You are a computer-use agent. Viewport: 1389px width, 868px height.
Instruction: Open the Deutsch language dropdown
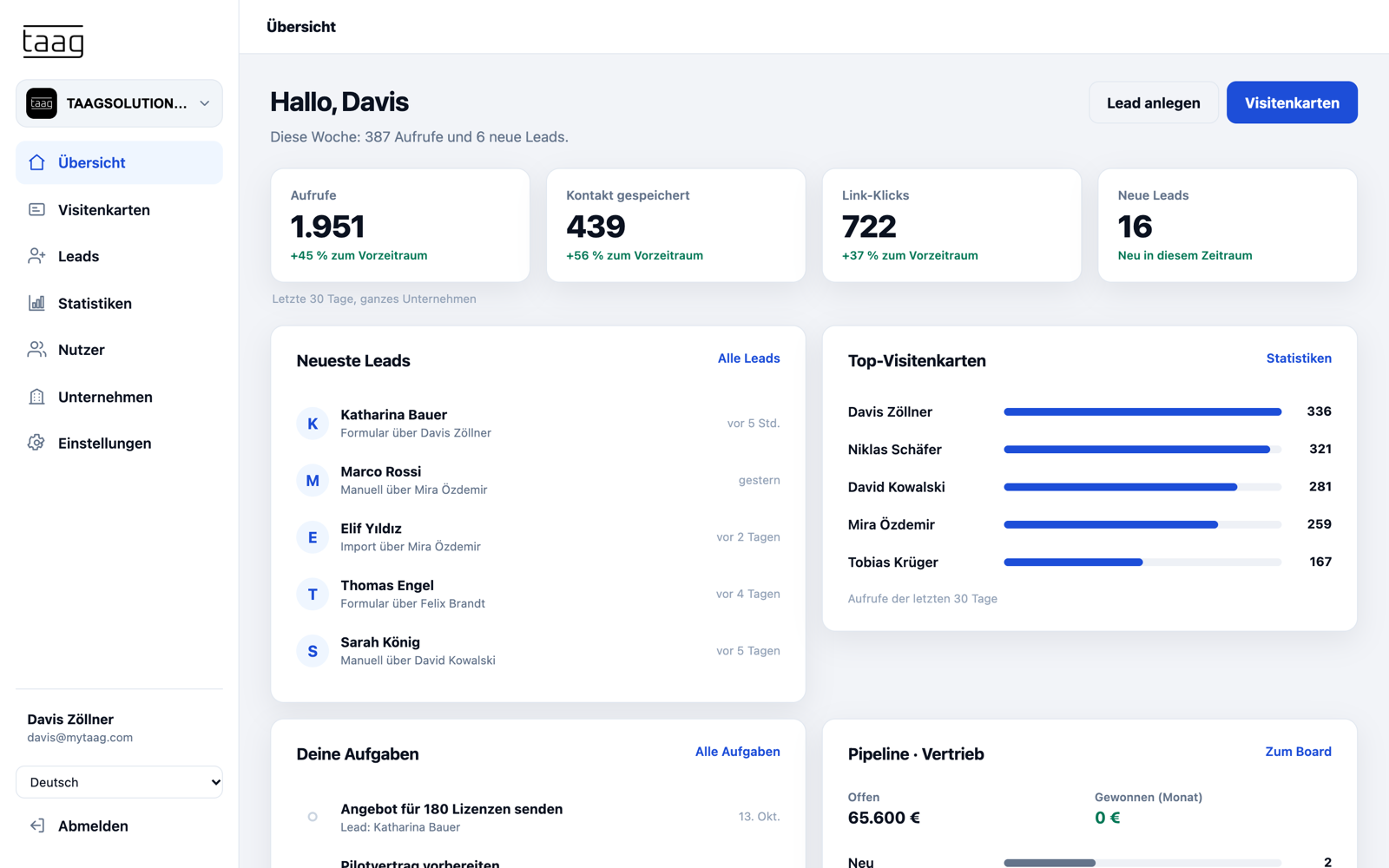119,782
